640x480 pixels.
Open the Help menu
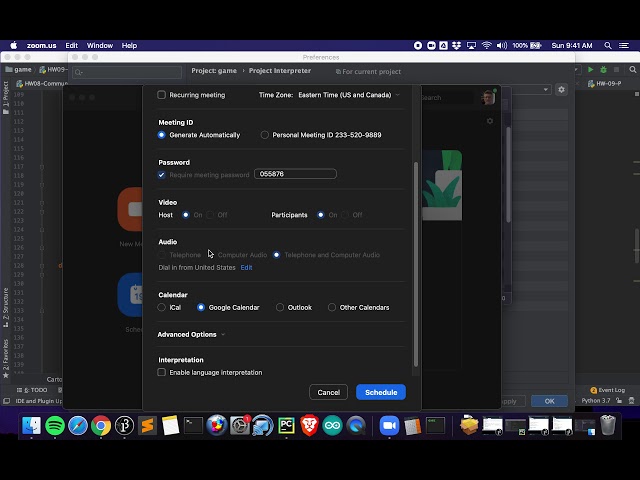coord(129,45)
